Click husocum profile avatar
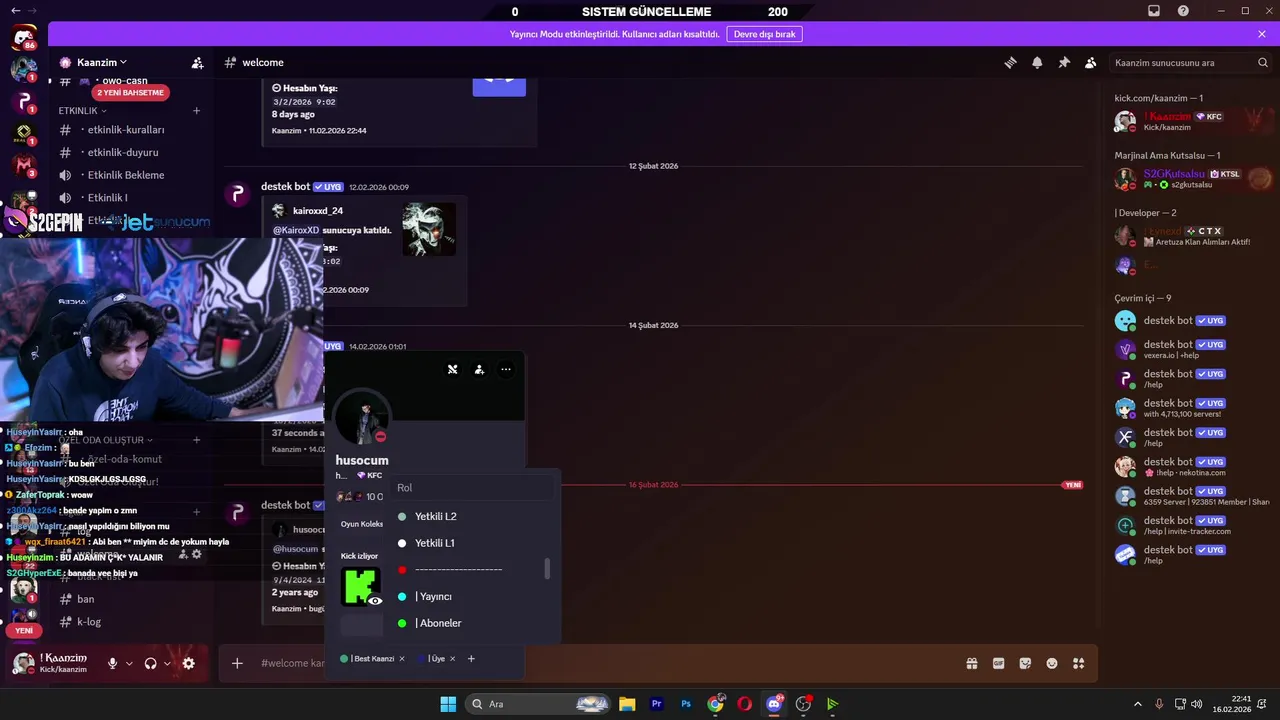1280x720 pixels. 362,417
